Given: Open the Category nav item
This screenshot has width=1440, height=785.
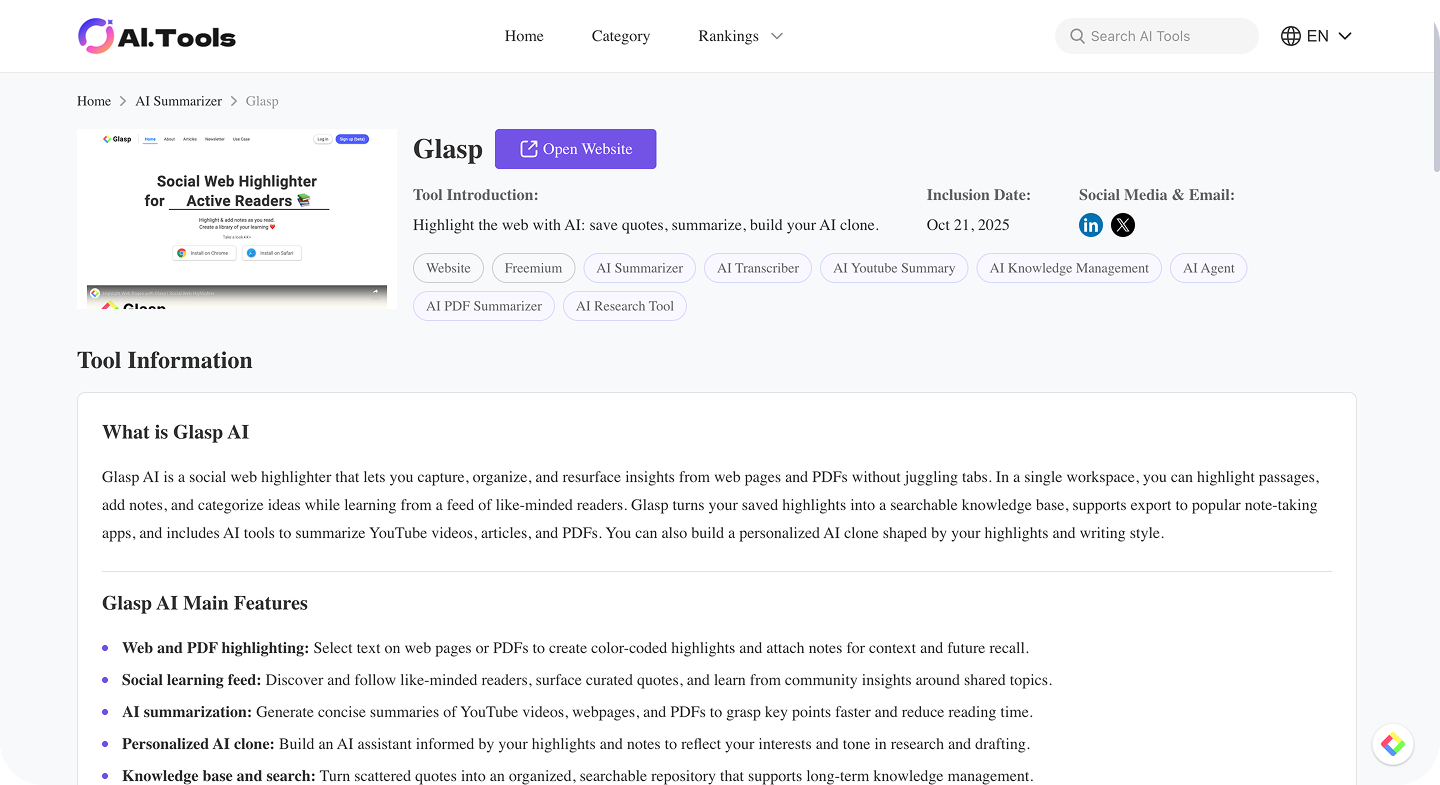Looking at the screenshot, I should pos(621,36).
